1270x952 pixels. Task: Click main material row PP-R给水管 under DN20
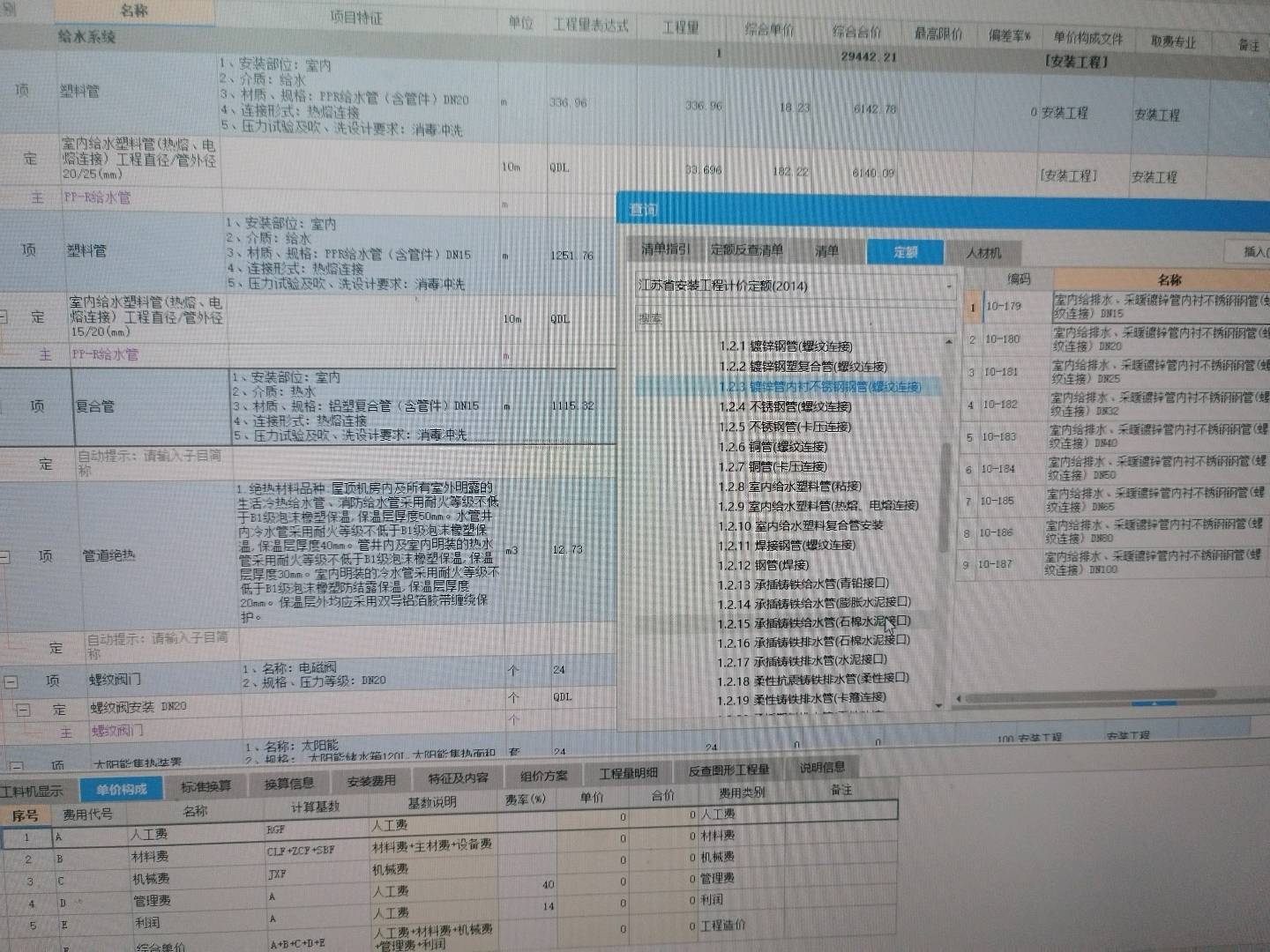point(97,197)
